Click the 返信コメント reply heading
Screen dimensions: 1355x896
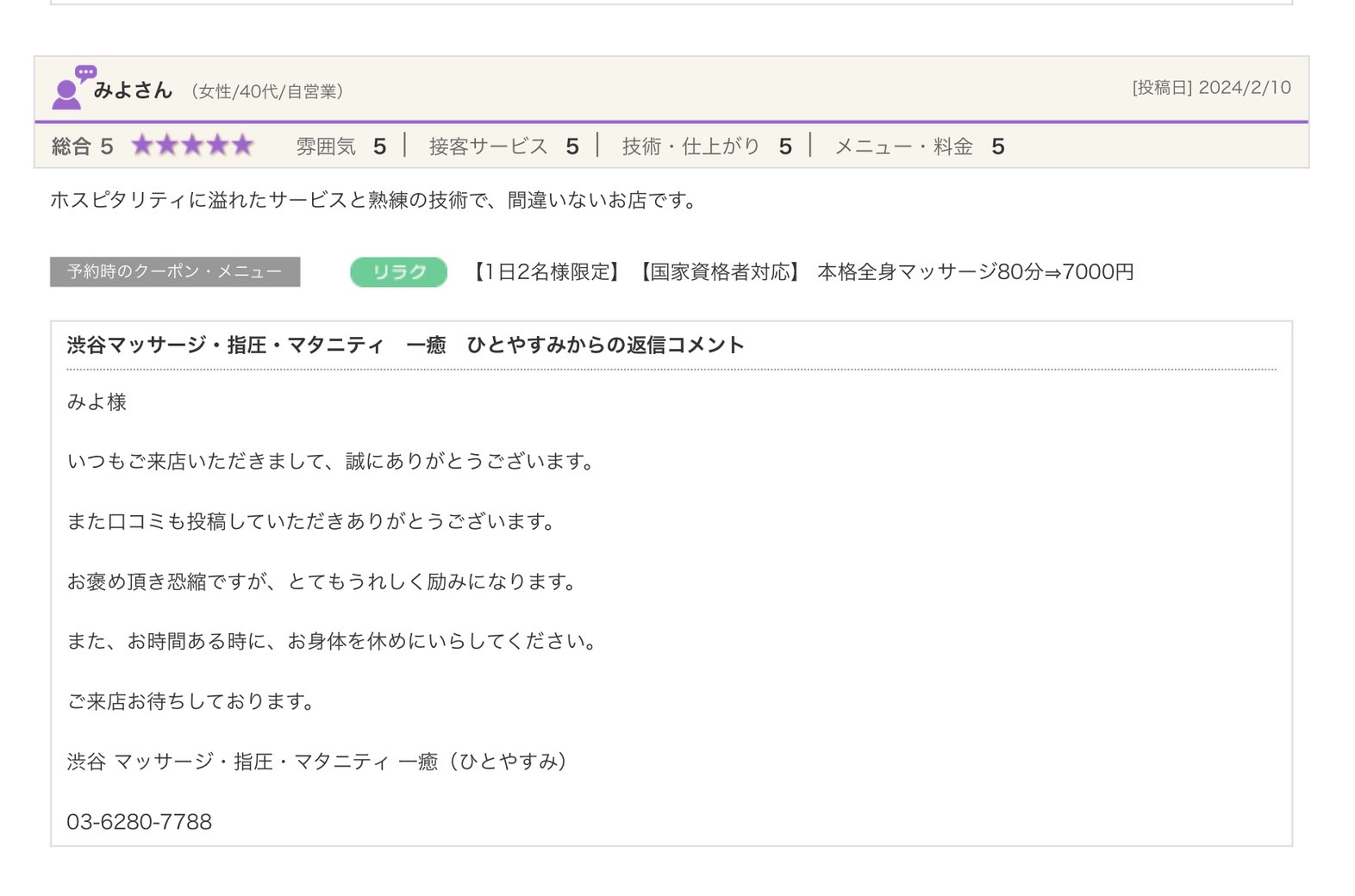[x=405, y=345]
